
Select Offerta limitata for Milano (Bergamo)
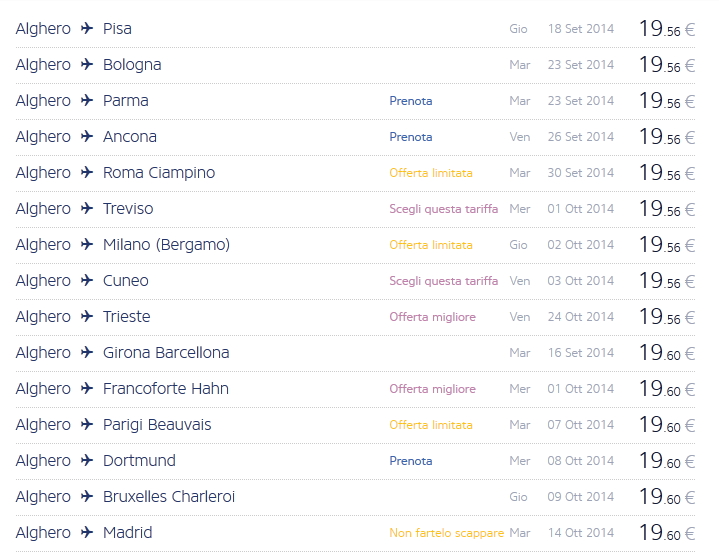431,245
